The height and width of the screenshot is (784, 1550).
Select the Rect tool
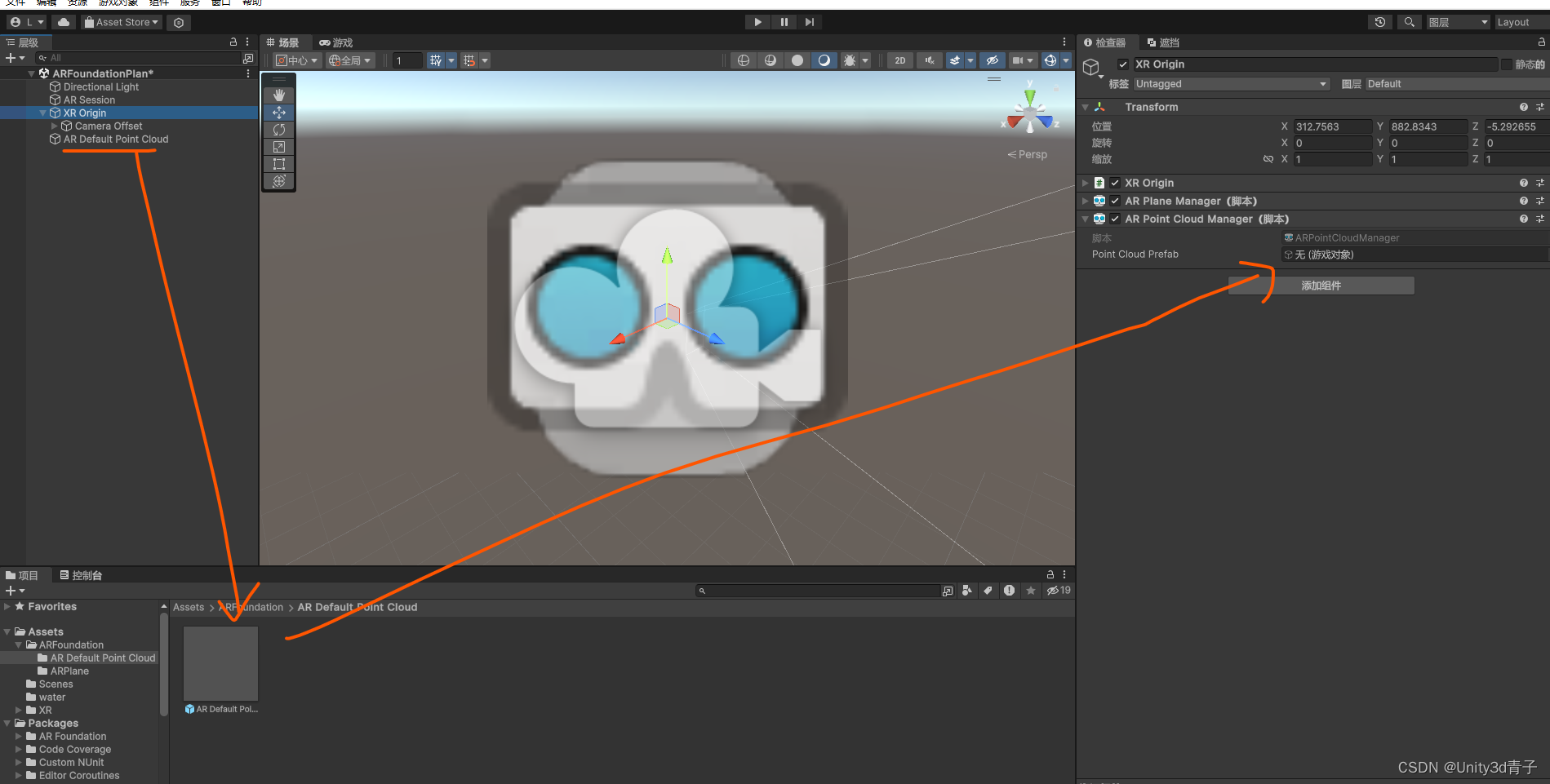[x=279, y=164]
